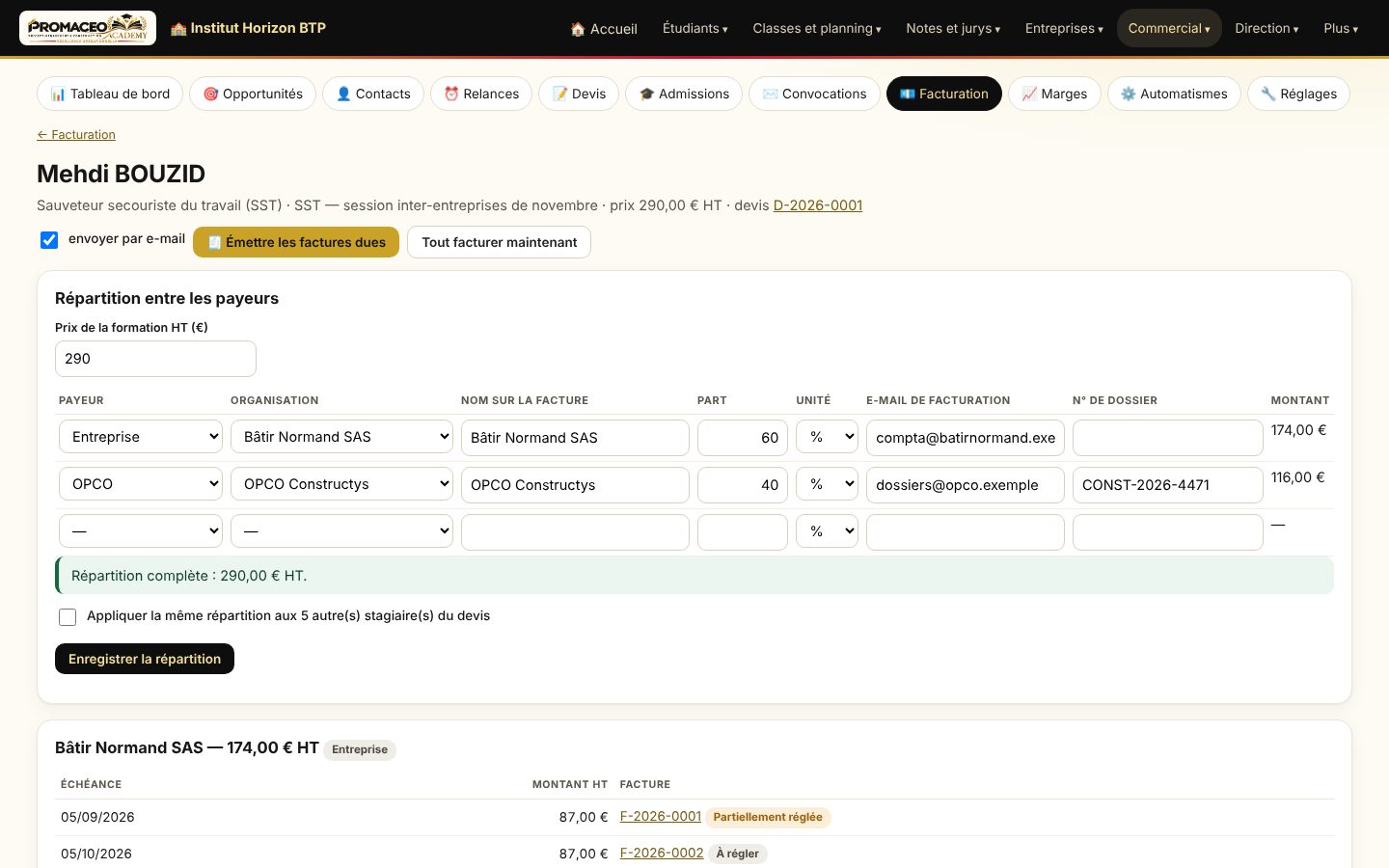Open Étudiants menu

pos(694,28)
